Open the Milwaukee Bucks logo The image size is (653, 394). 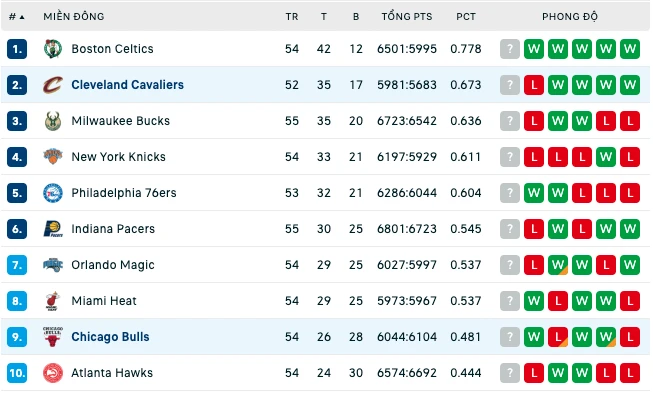pyautogui.click(x=53, y=121)
